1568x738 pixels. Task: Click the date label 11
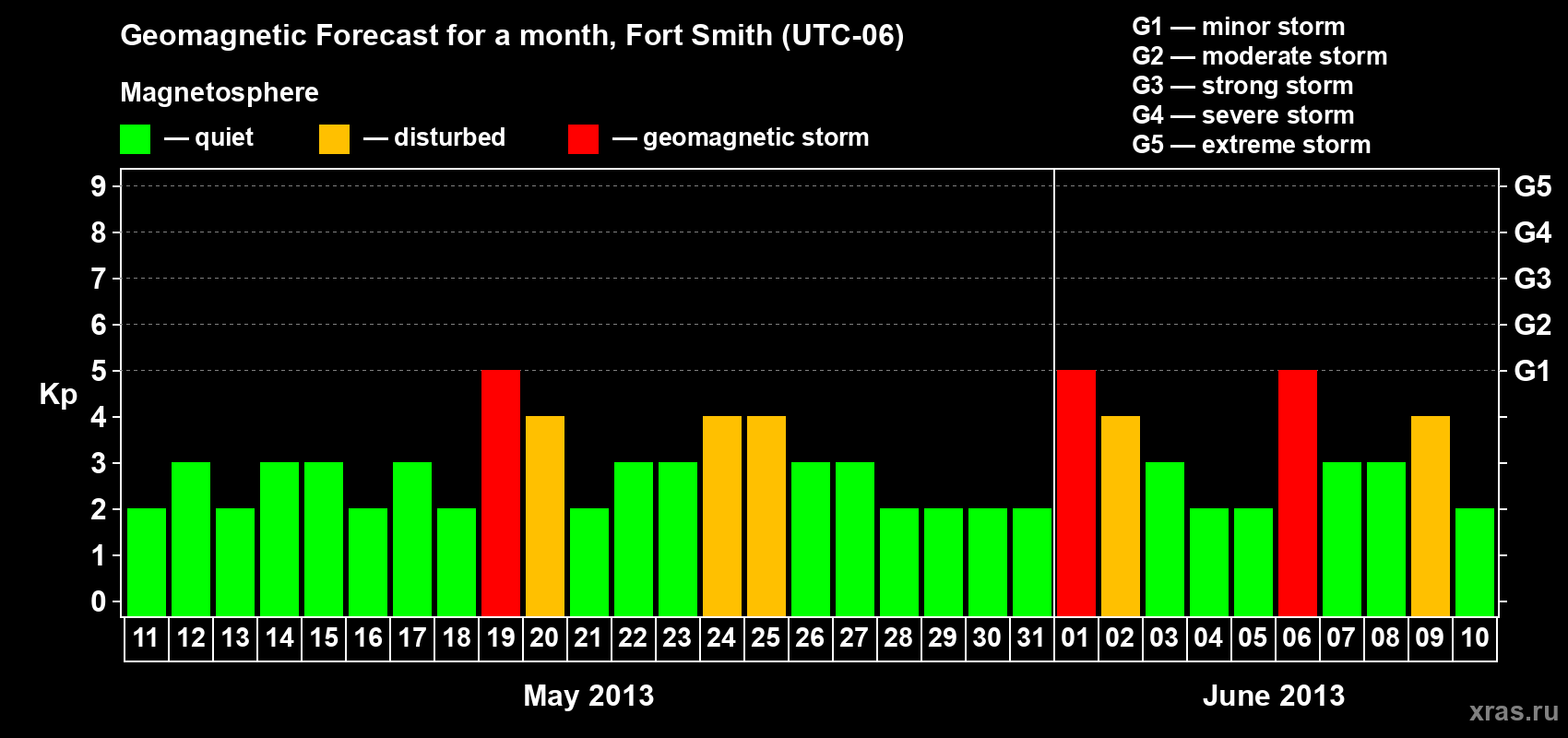(147, 638)
